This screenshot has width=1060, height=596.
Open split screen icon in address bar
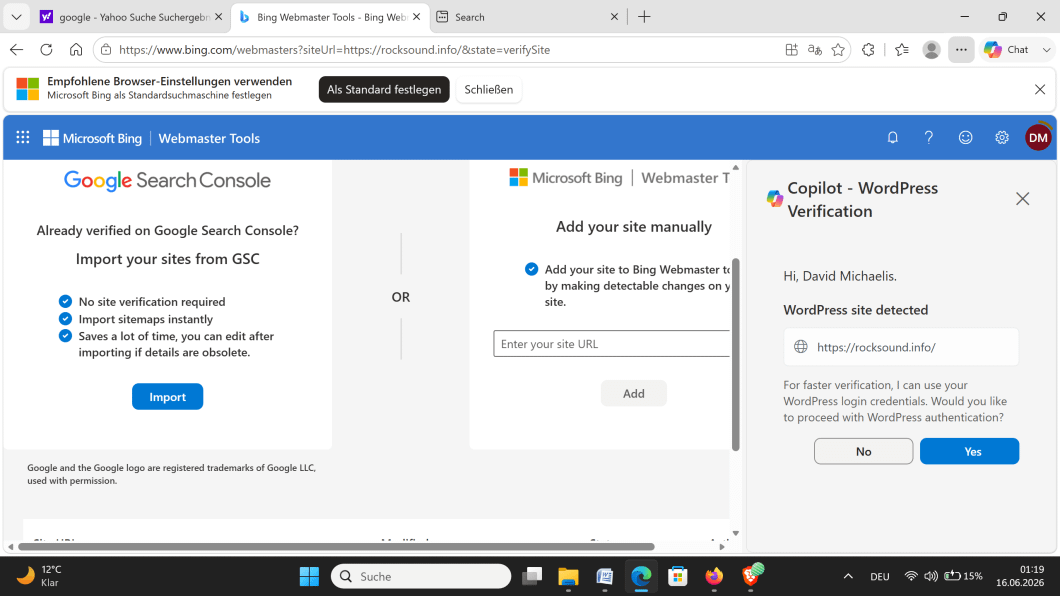tap(792, 49)
